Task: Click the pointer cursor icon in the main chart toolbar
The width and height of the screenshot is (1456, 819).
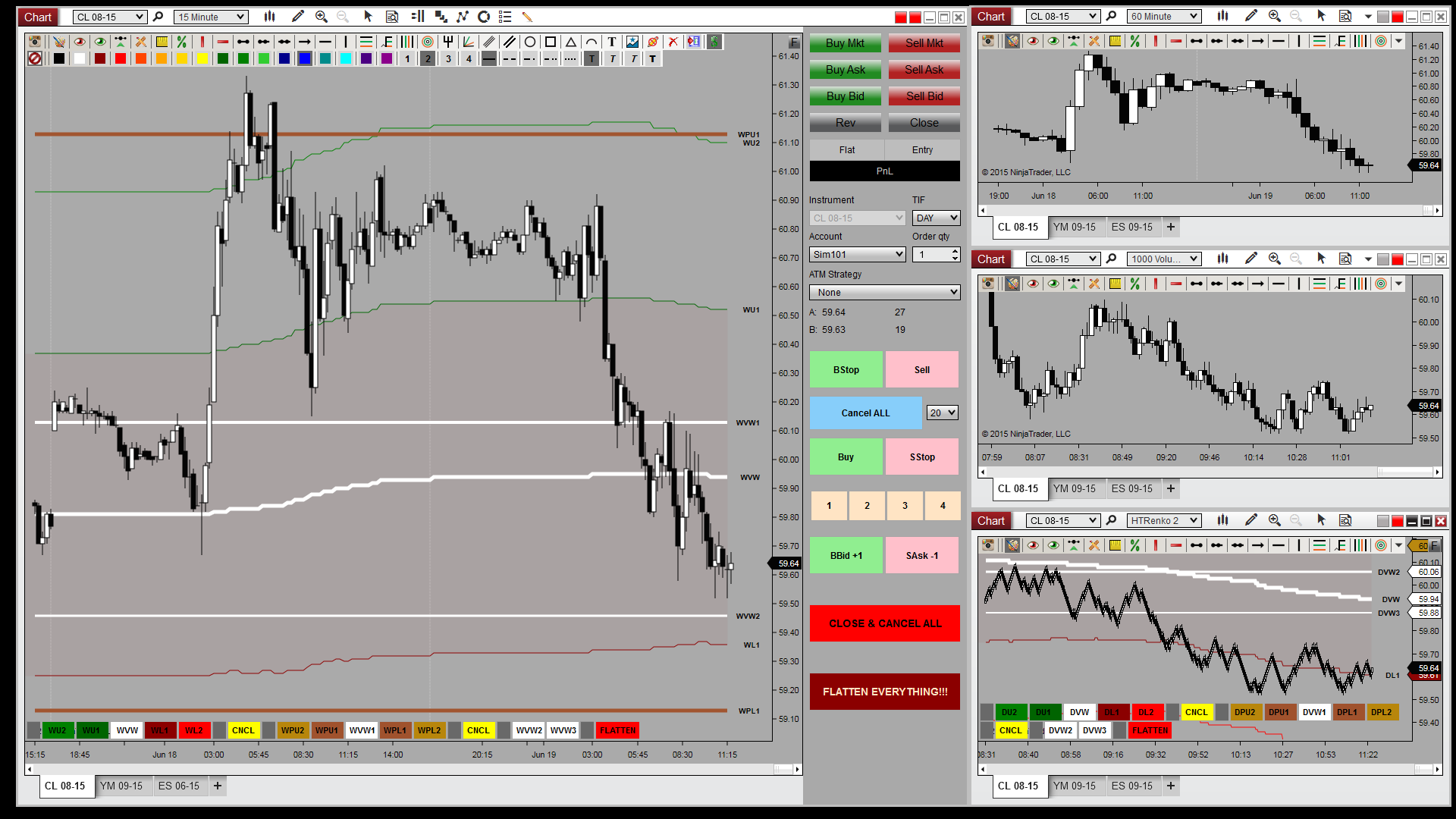Action: pos(369,17)
